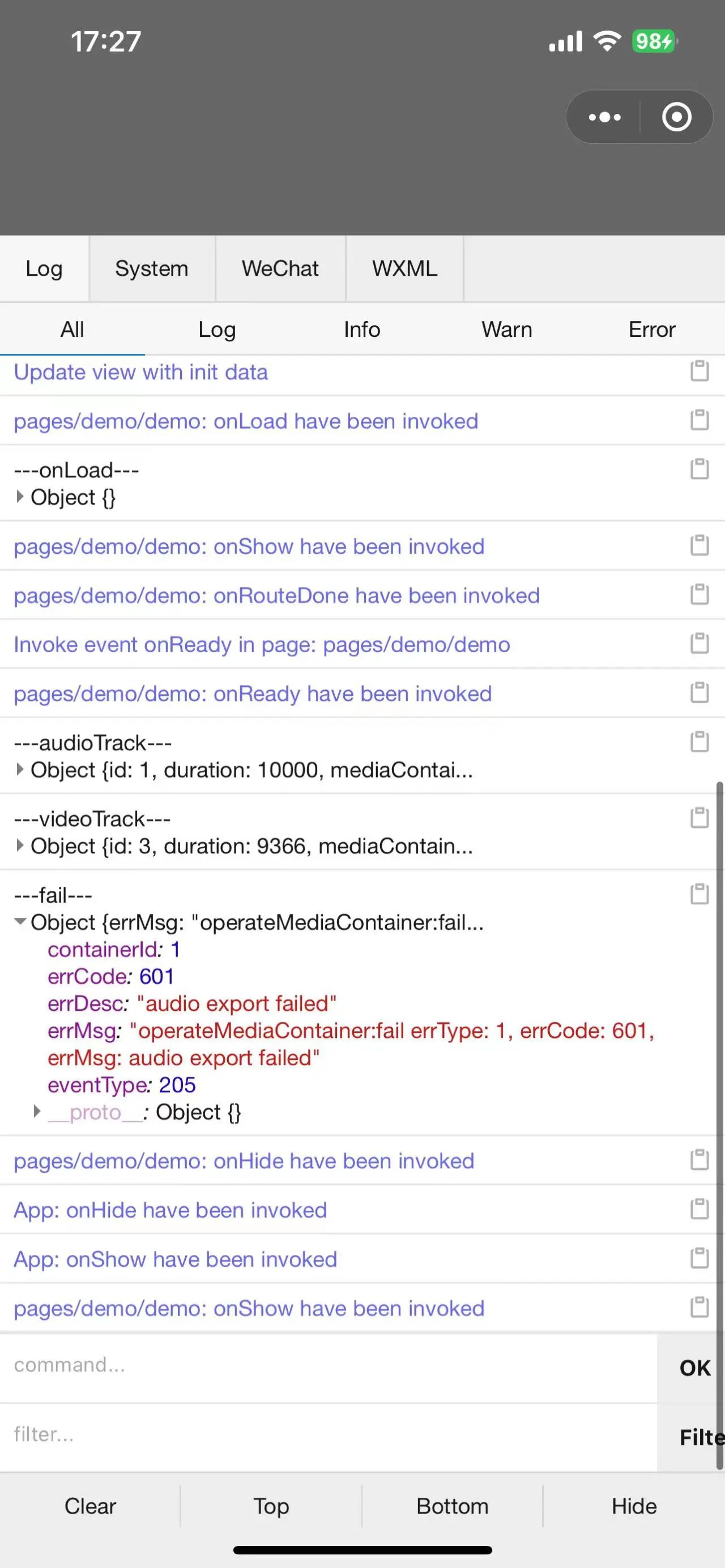Filter logs by Error level

point(651,330)
